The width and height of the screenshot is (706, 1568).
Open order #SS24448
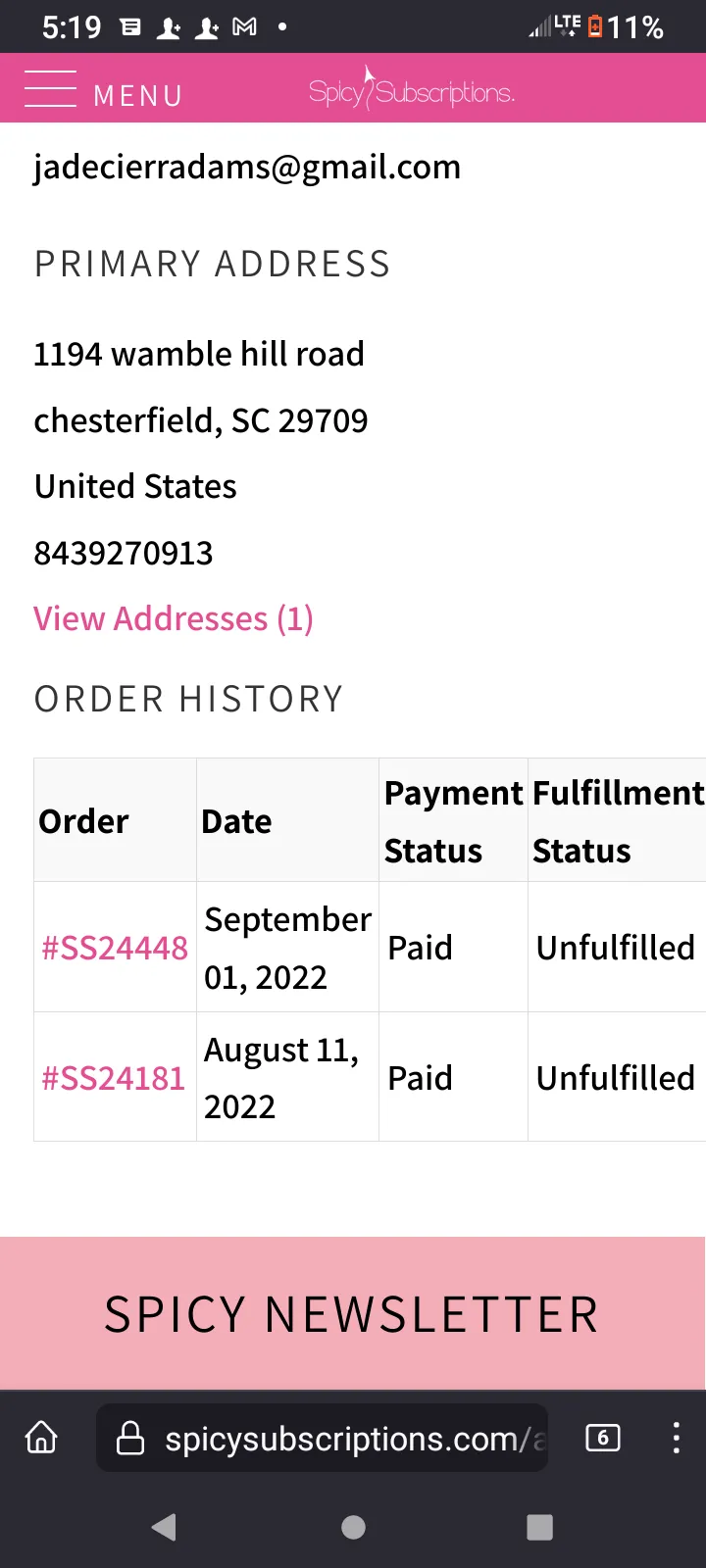pos(115,948)
